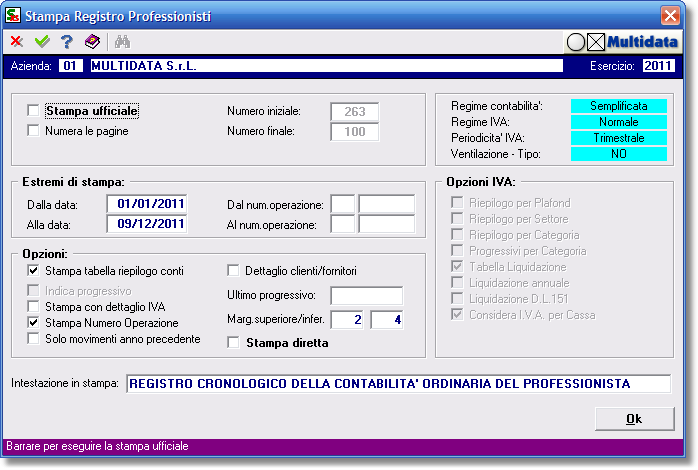The image size is (698, 470).
Task: Click the Alla data field
Action: pyautogui.click(x=147, y=224)
